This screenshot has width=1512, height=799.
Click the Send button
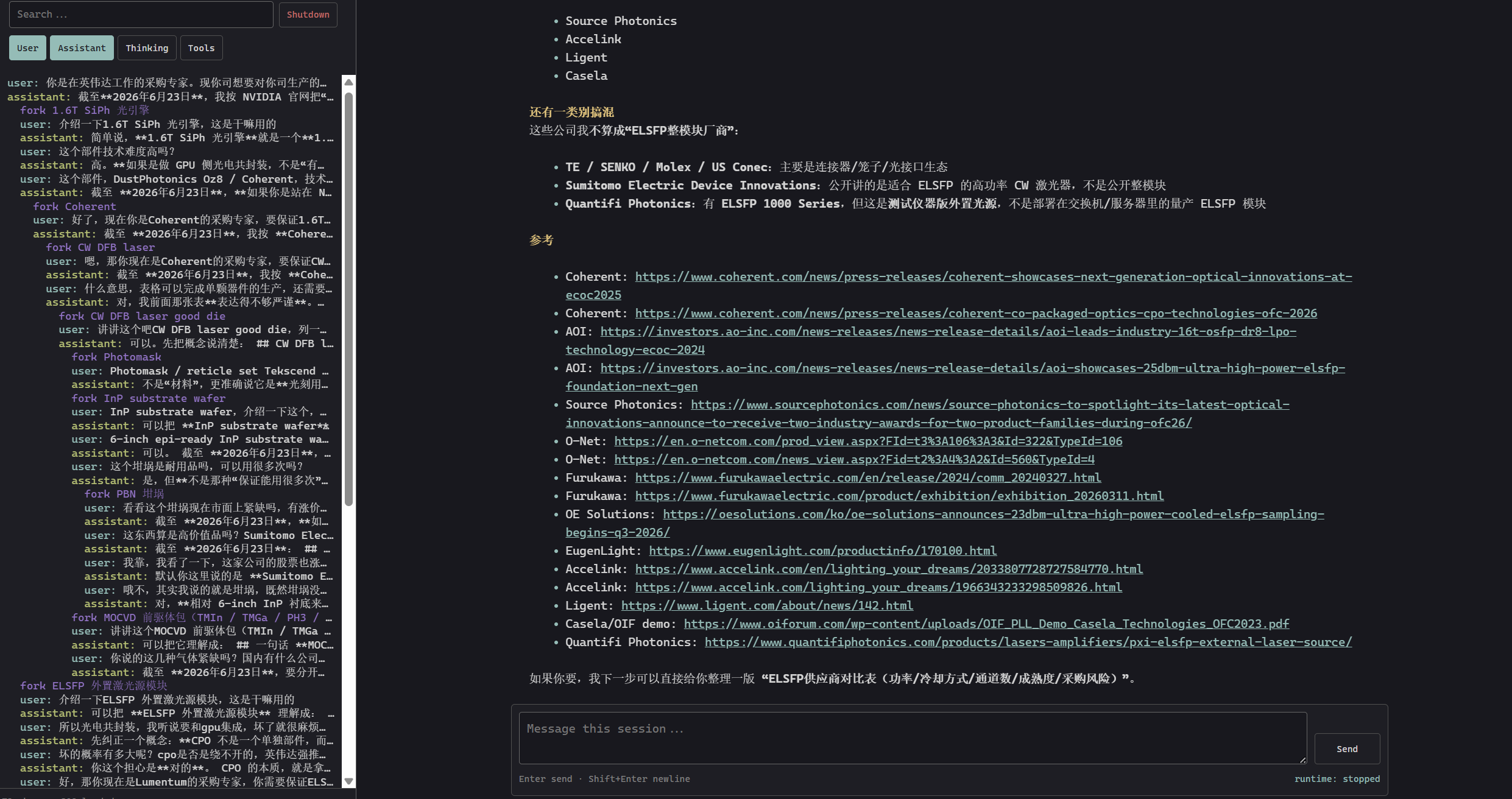tap(1347, 748)
